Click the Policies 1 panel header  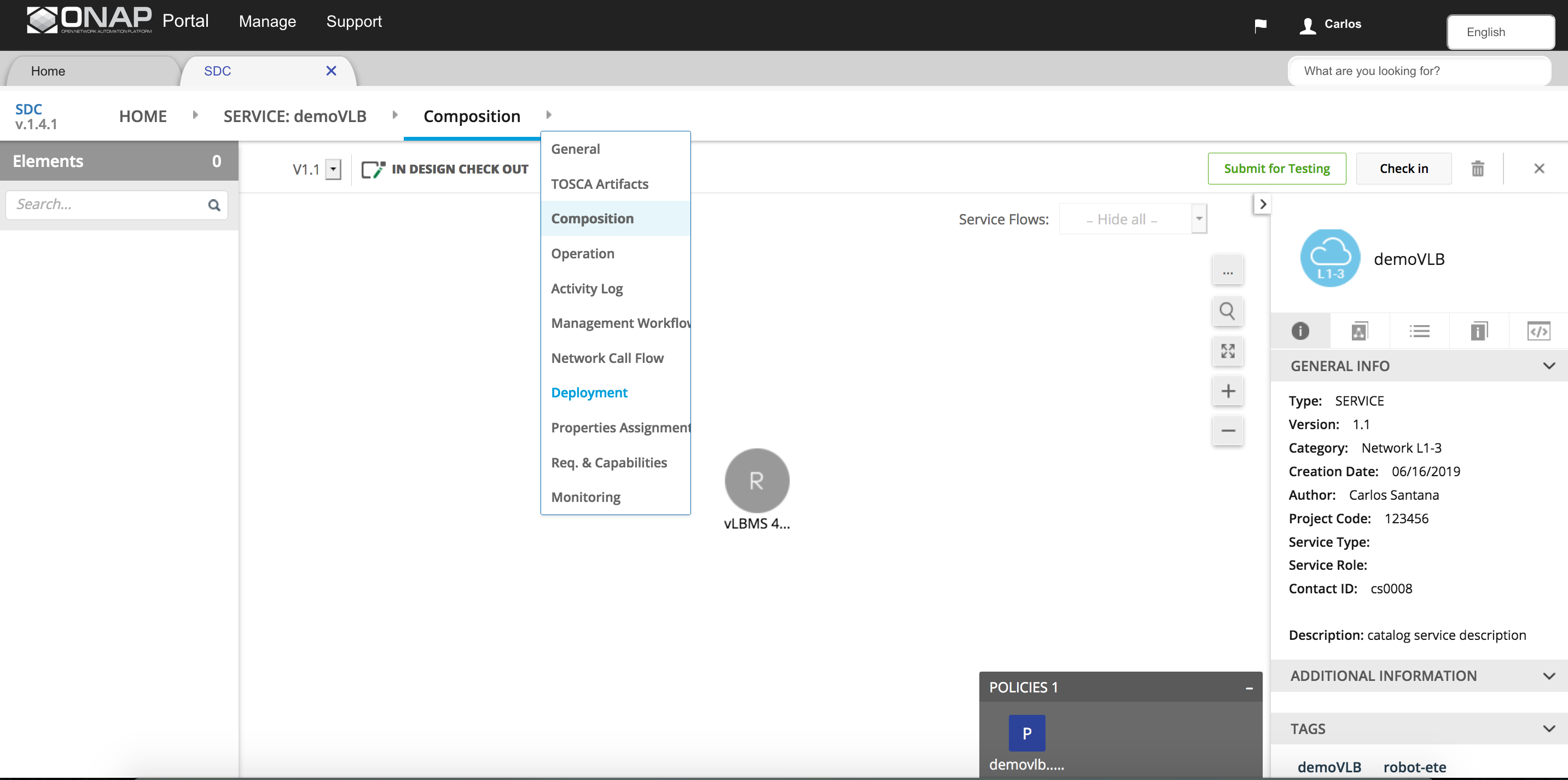click(1120, 687)
